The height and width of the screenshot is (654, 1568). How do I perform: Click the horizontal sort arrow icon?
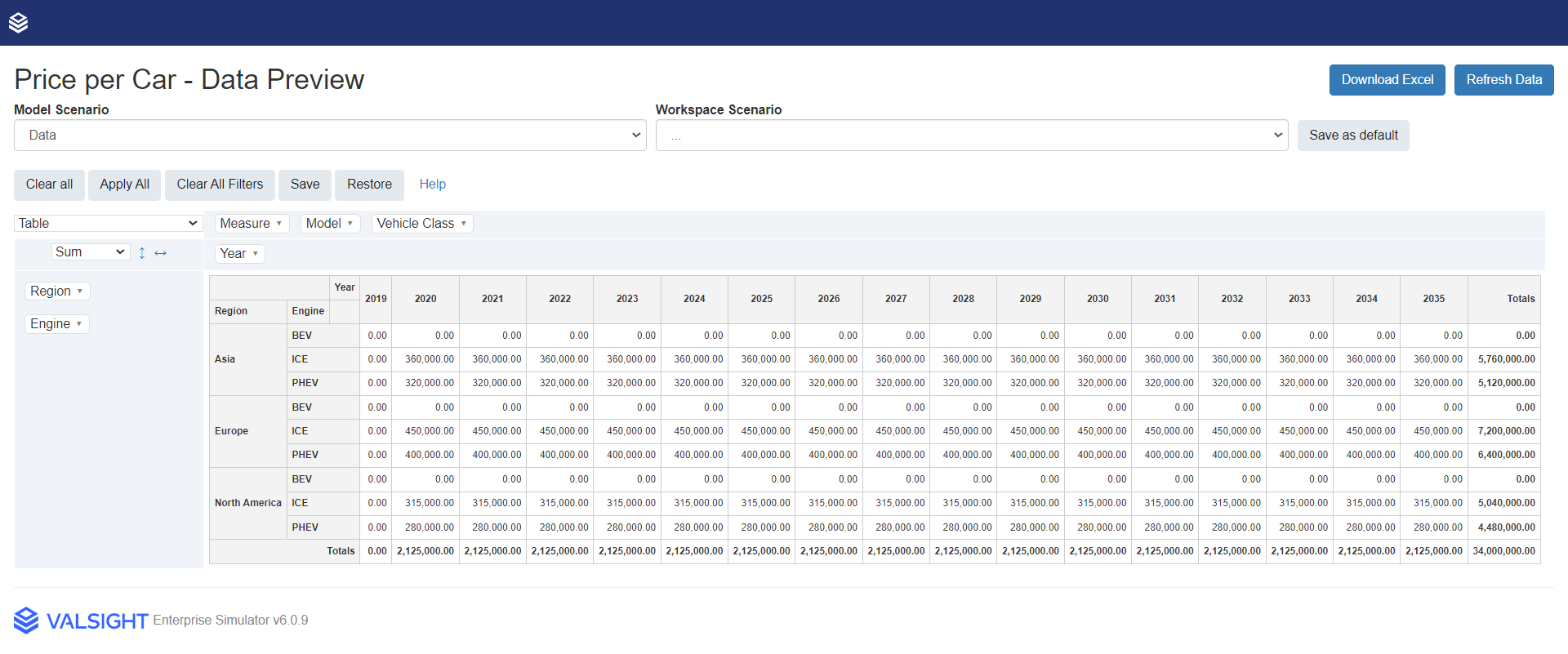[x=161, y=253]
